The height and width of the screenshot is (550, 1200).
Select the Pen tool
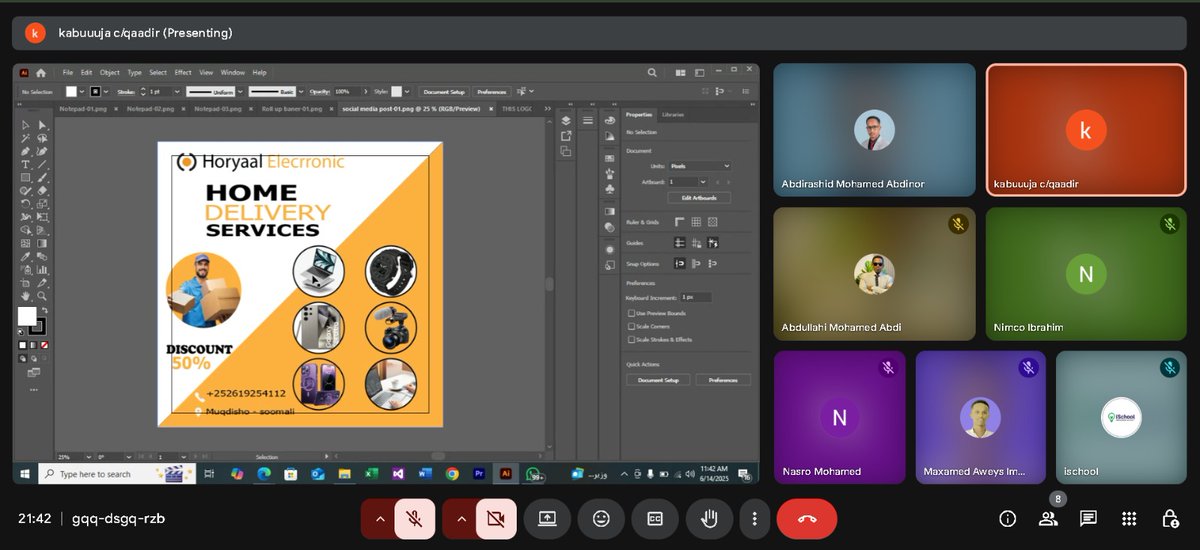(x=26, y=151)
